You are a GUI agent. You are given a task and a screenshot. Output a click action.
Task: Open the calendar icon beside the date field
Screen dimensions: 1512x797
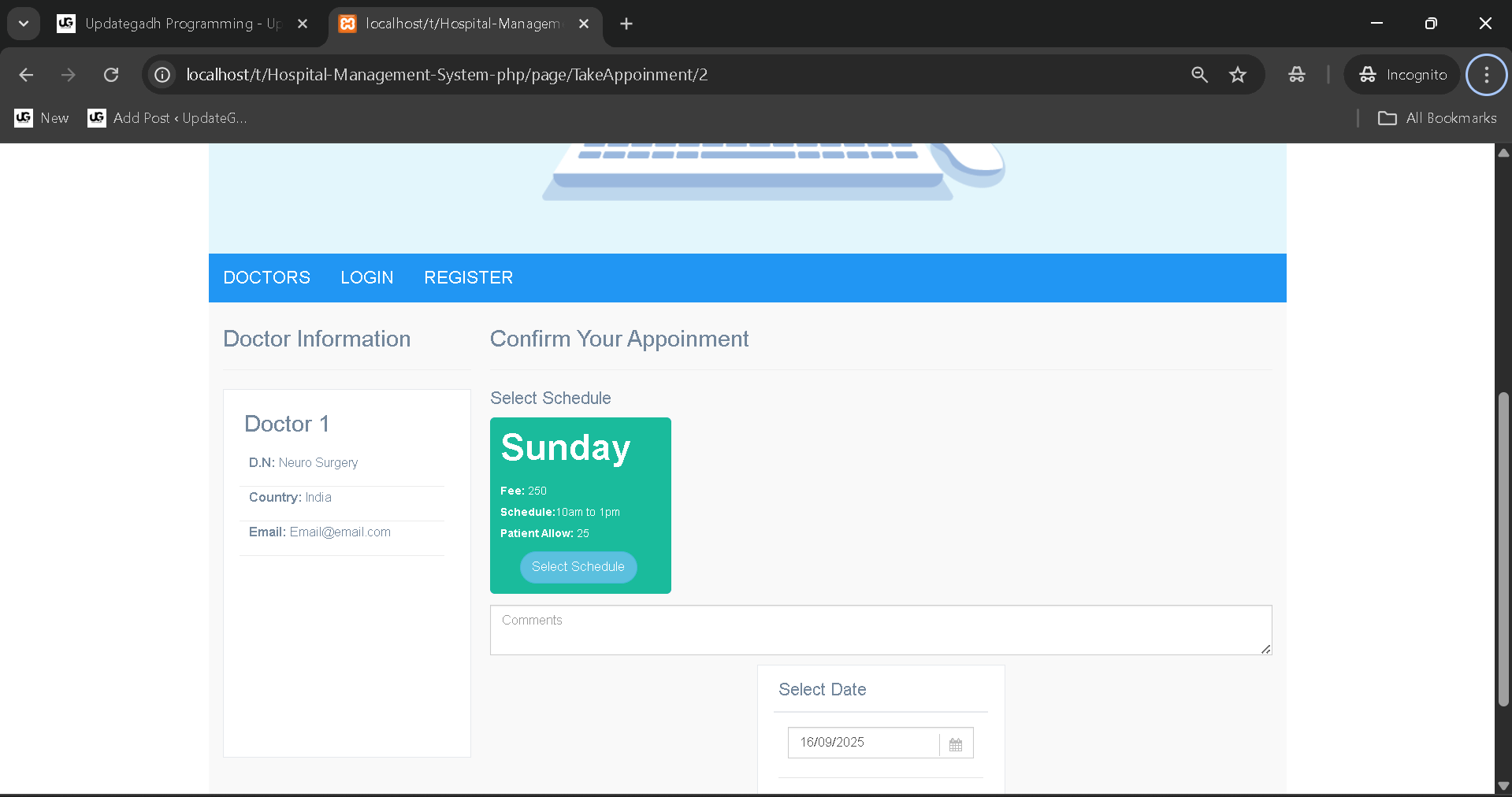click(956, 743)
